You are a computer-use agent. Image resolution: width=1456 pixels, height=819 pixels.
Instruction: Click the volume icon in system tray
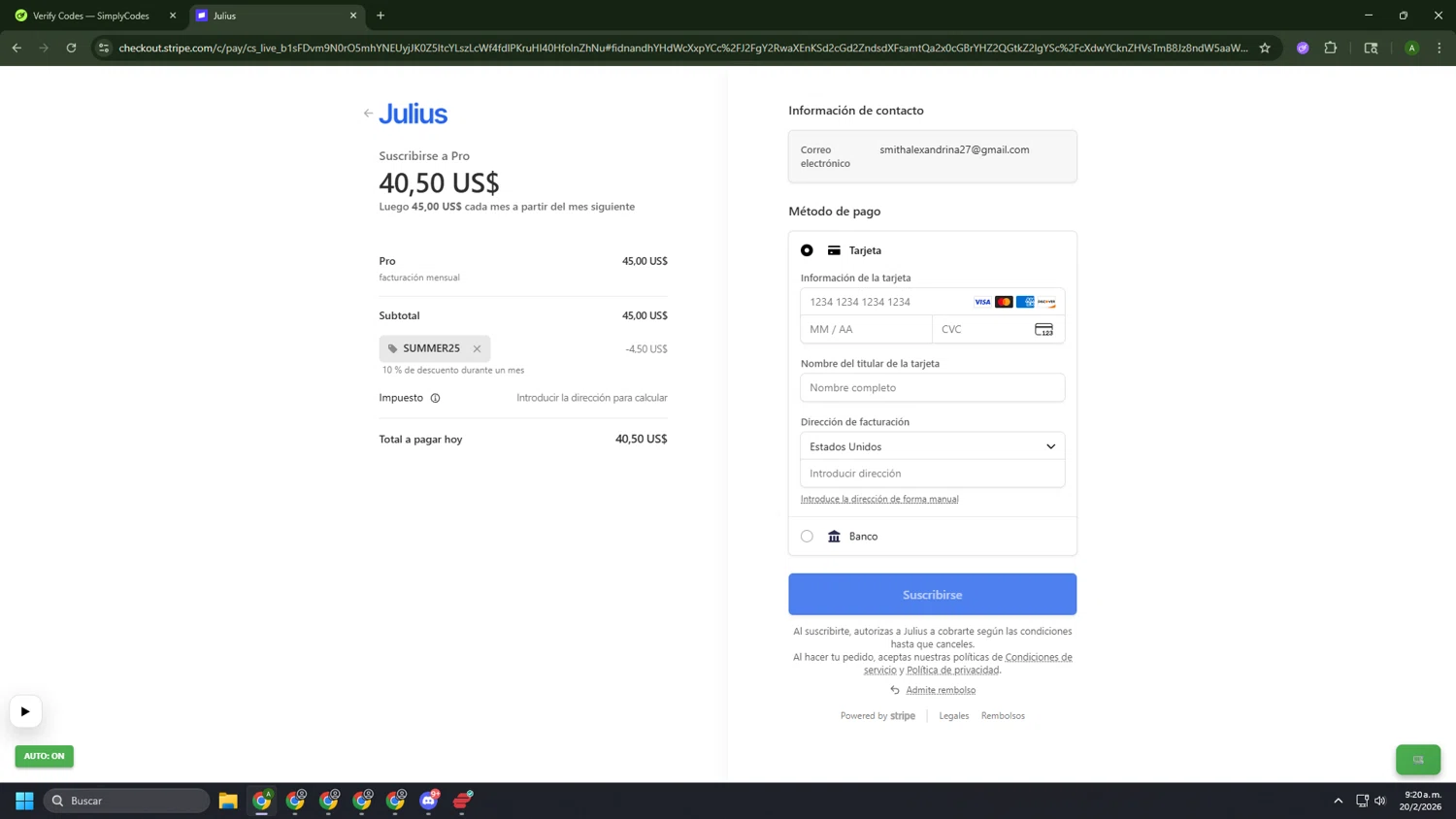point(1380,801)
